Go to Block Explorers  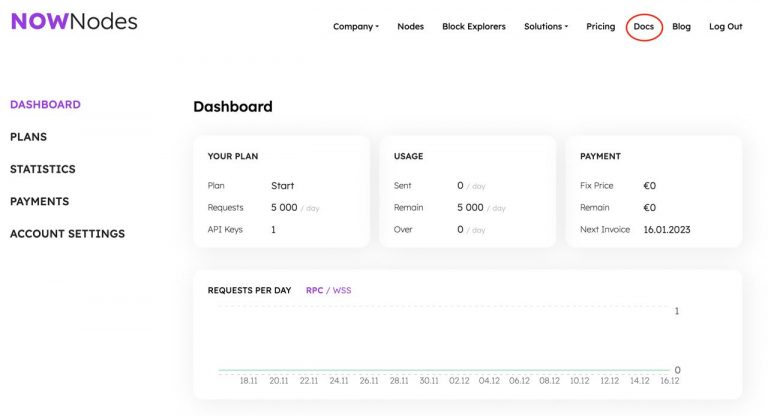(x=474, y=26)
